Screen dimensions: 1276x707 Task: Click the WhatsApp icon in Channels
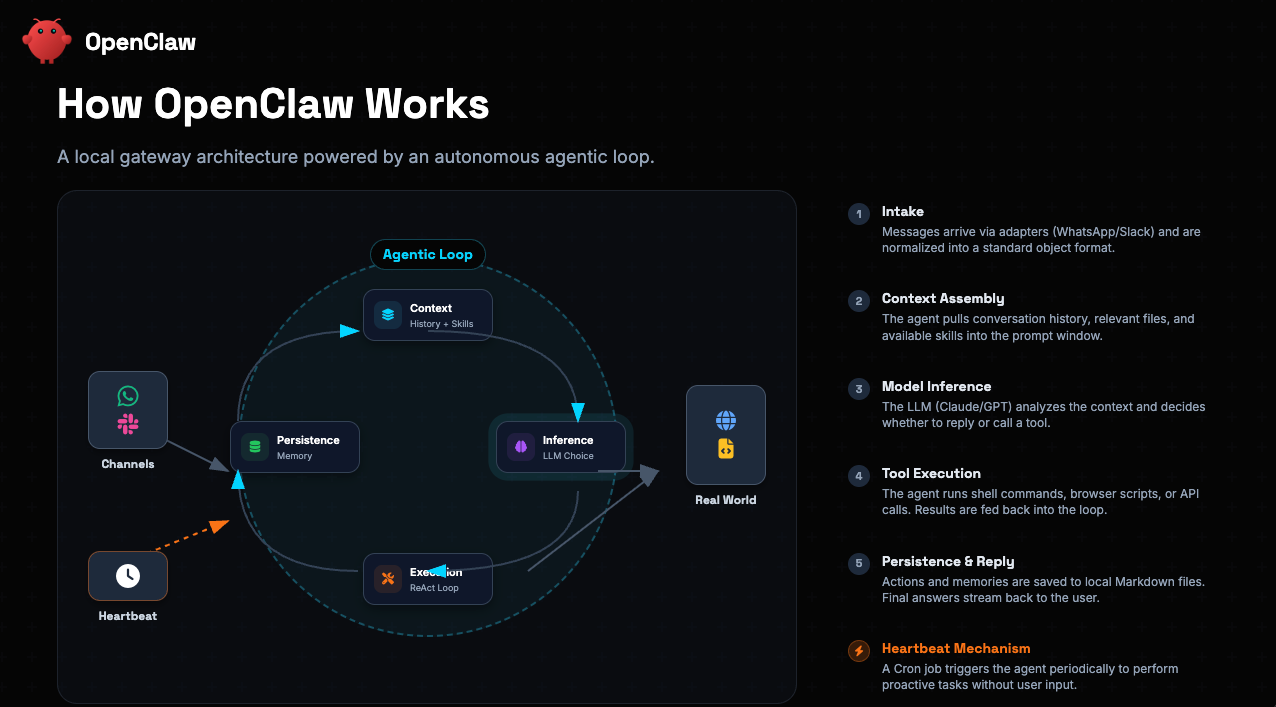pyautogui.click(x=128, y=396)
